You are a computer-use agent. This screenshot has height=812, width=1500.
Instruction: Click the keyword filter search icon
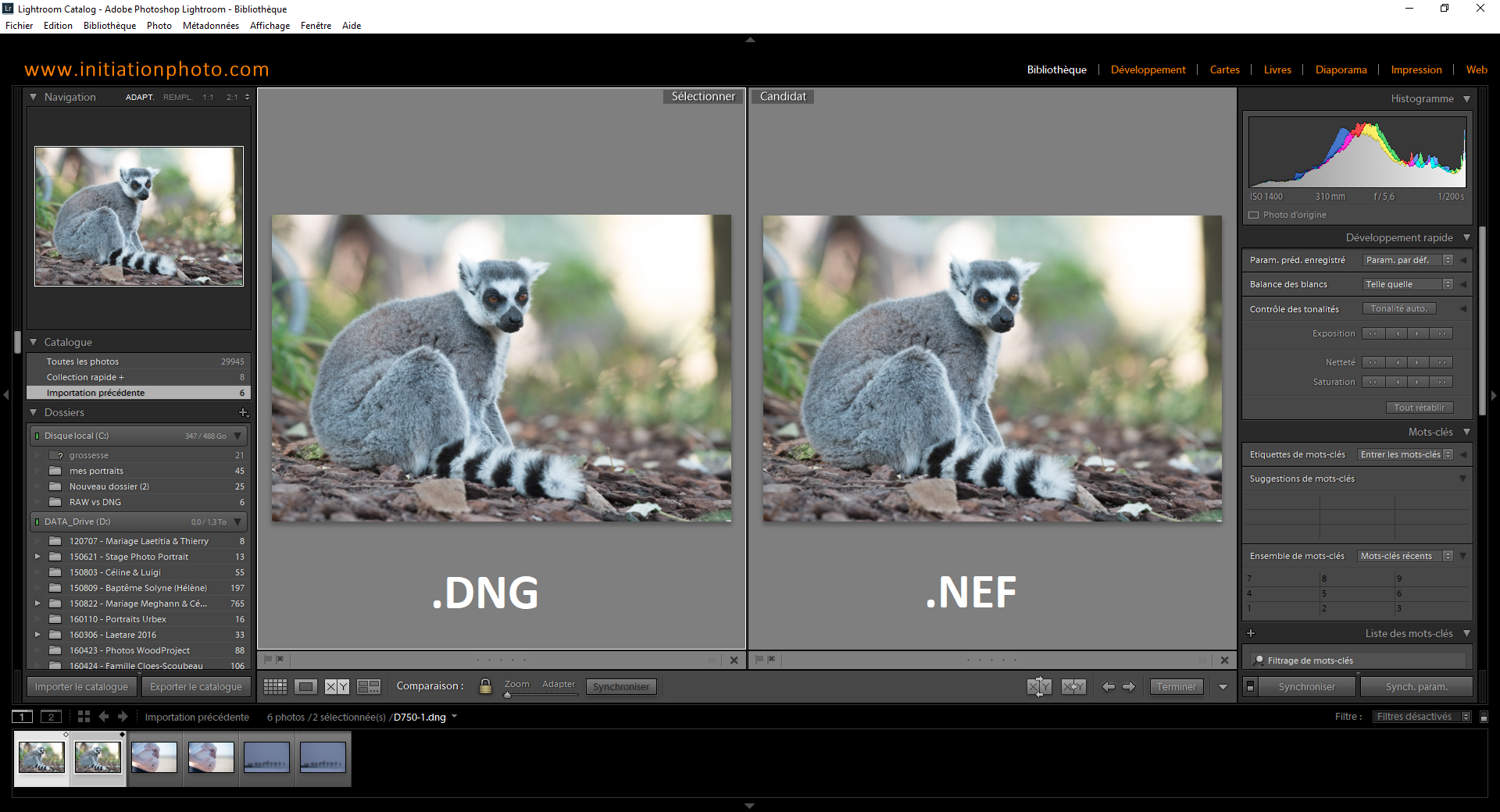click(x=1259, y=661)
